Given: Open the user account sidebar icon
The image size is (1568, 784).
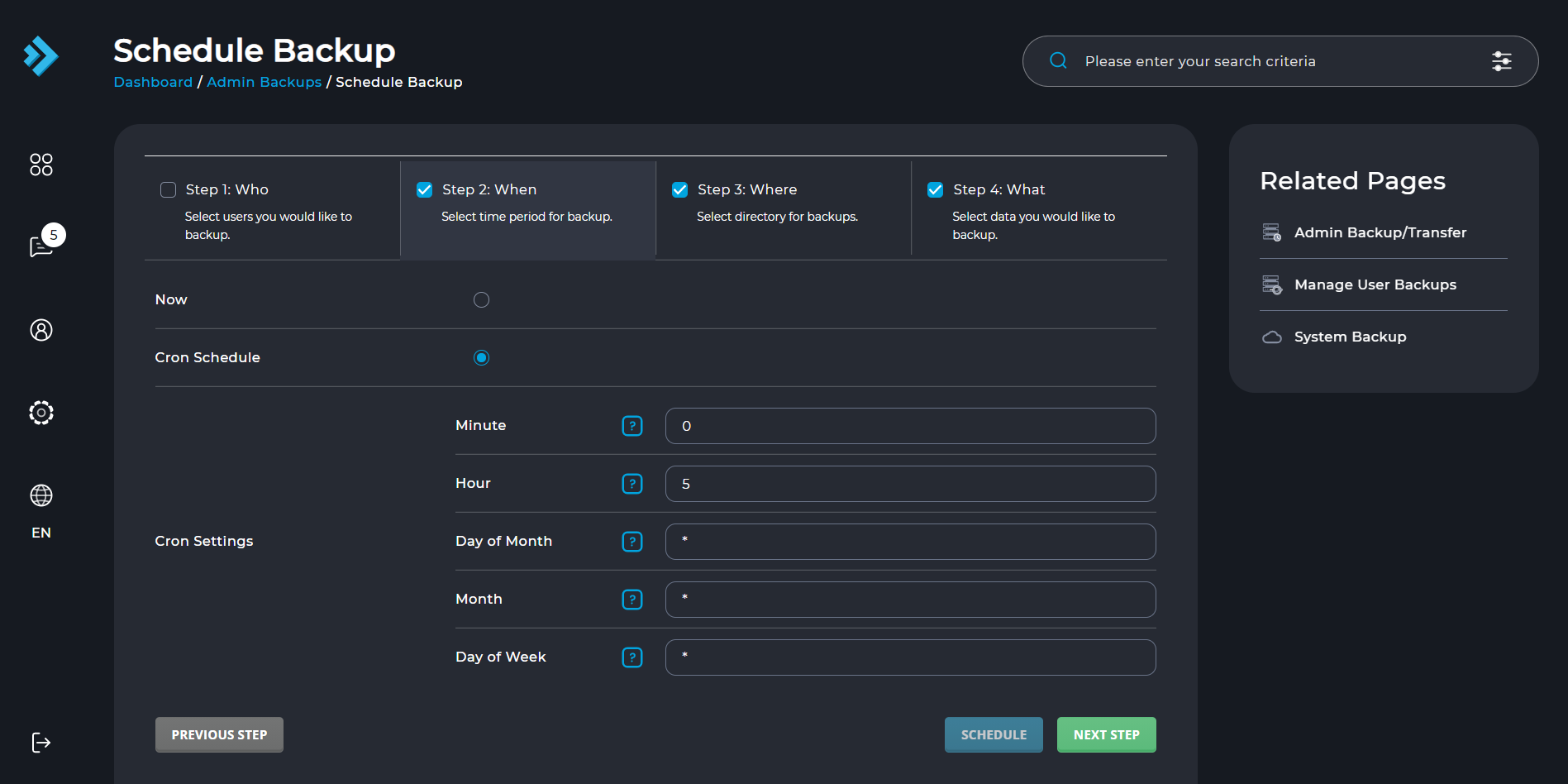Looking at the screenshot, I should point(41,330).
